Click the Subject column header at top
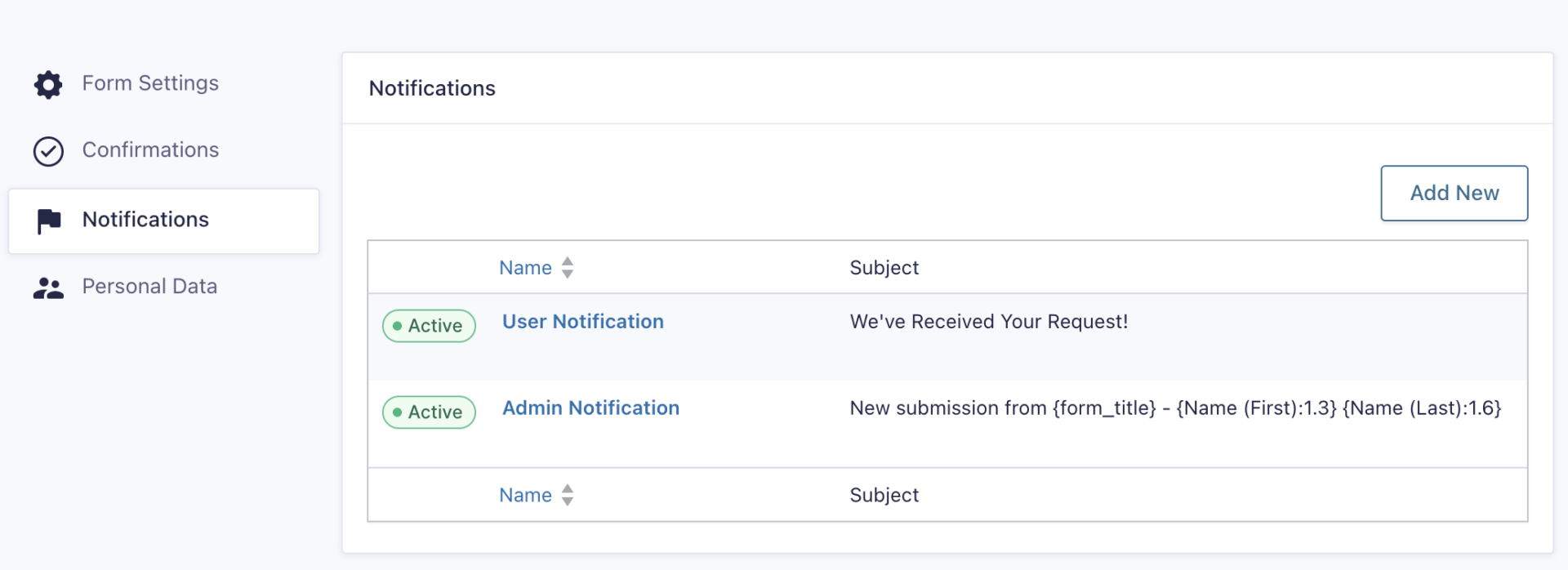 click(884, 268)
